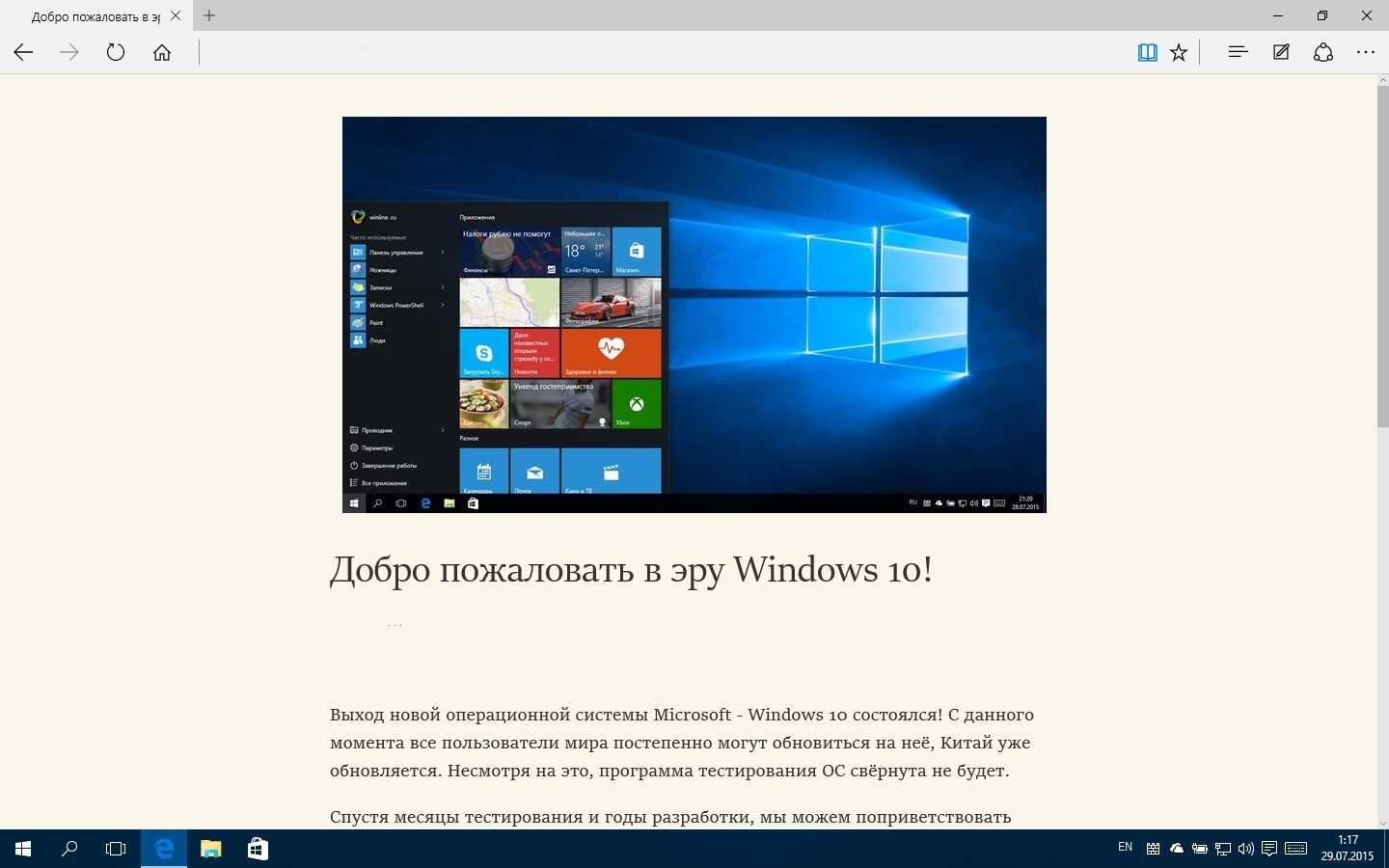The width and height of the screenshot is (1389, 868).
Task: Add page to favorites with star
Action: click(x=1179, y=52)
